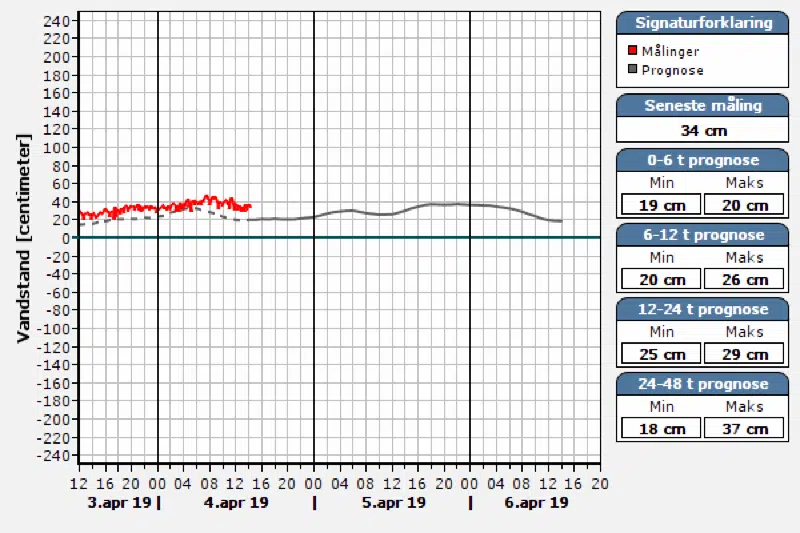Click the 26 cm Maks forecast value

744,280
